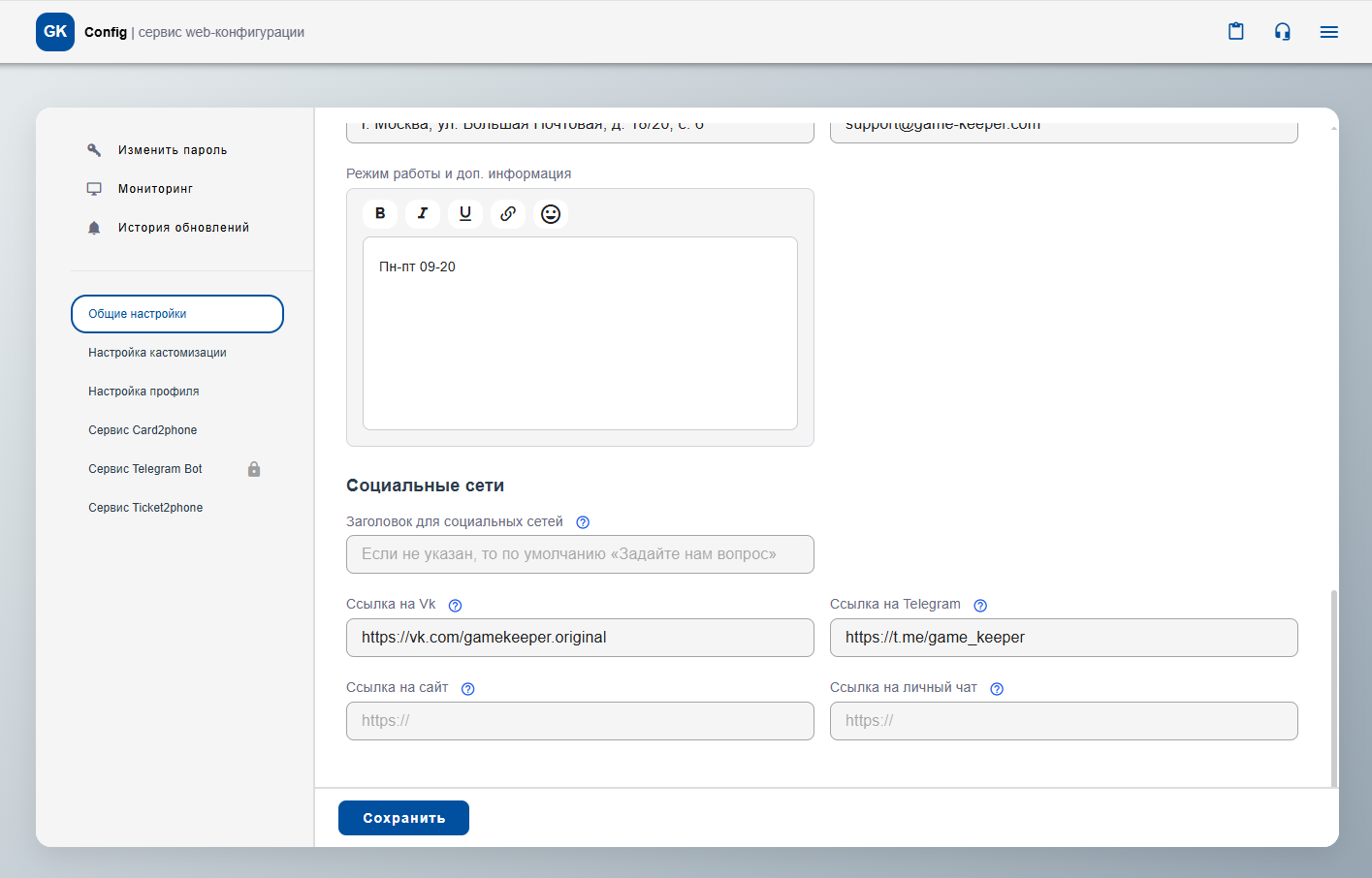The image size is (1372, 878).
Task: Select Сервис Card2phone section
Action: (x=143, y=430)
